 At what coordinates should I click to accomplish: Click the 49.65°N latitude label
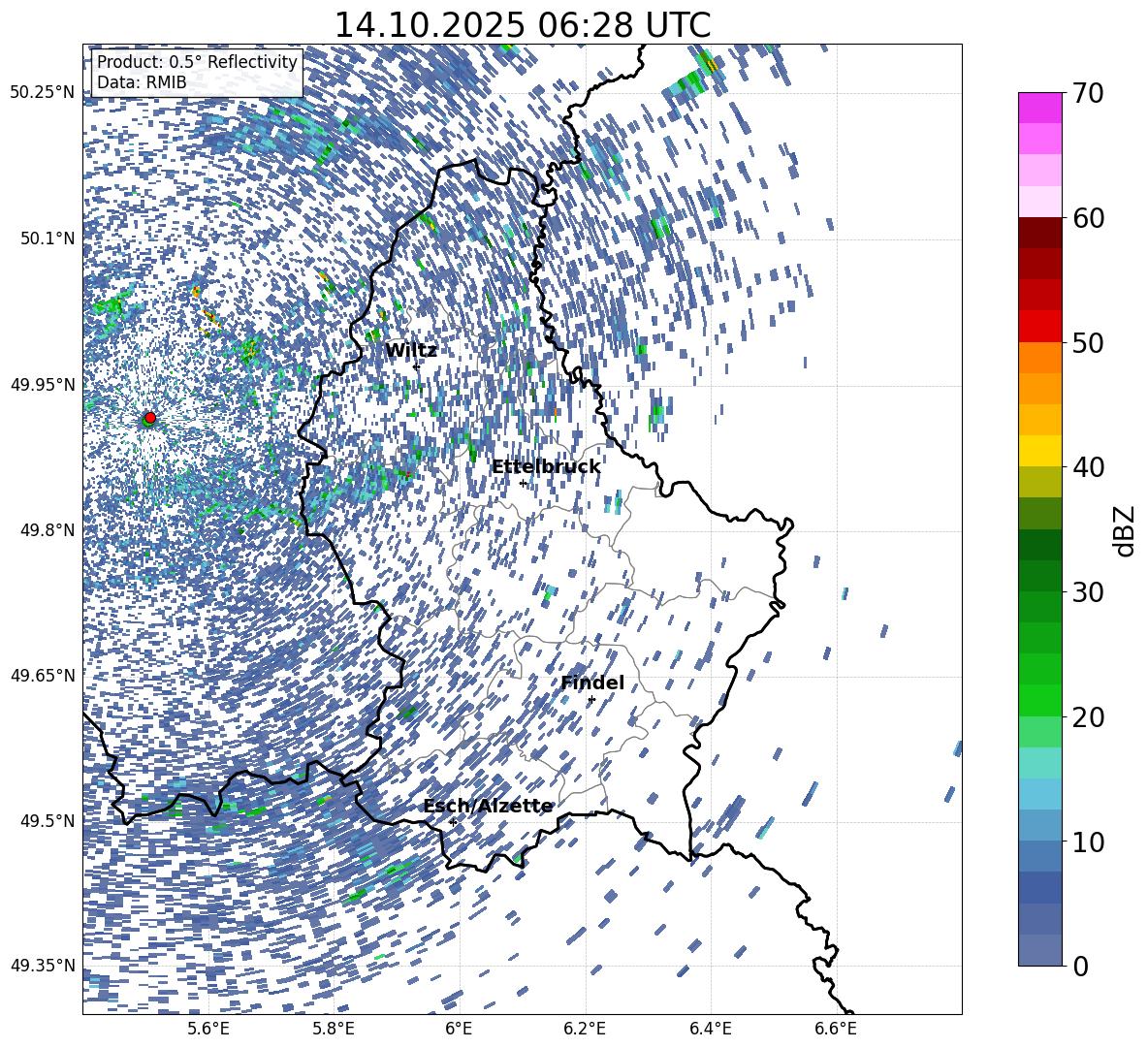42,675
